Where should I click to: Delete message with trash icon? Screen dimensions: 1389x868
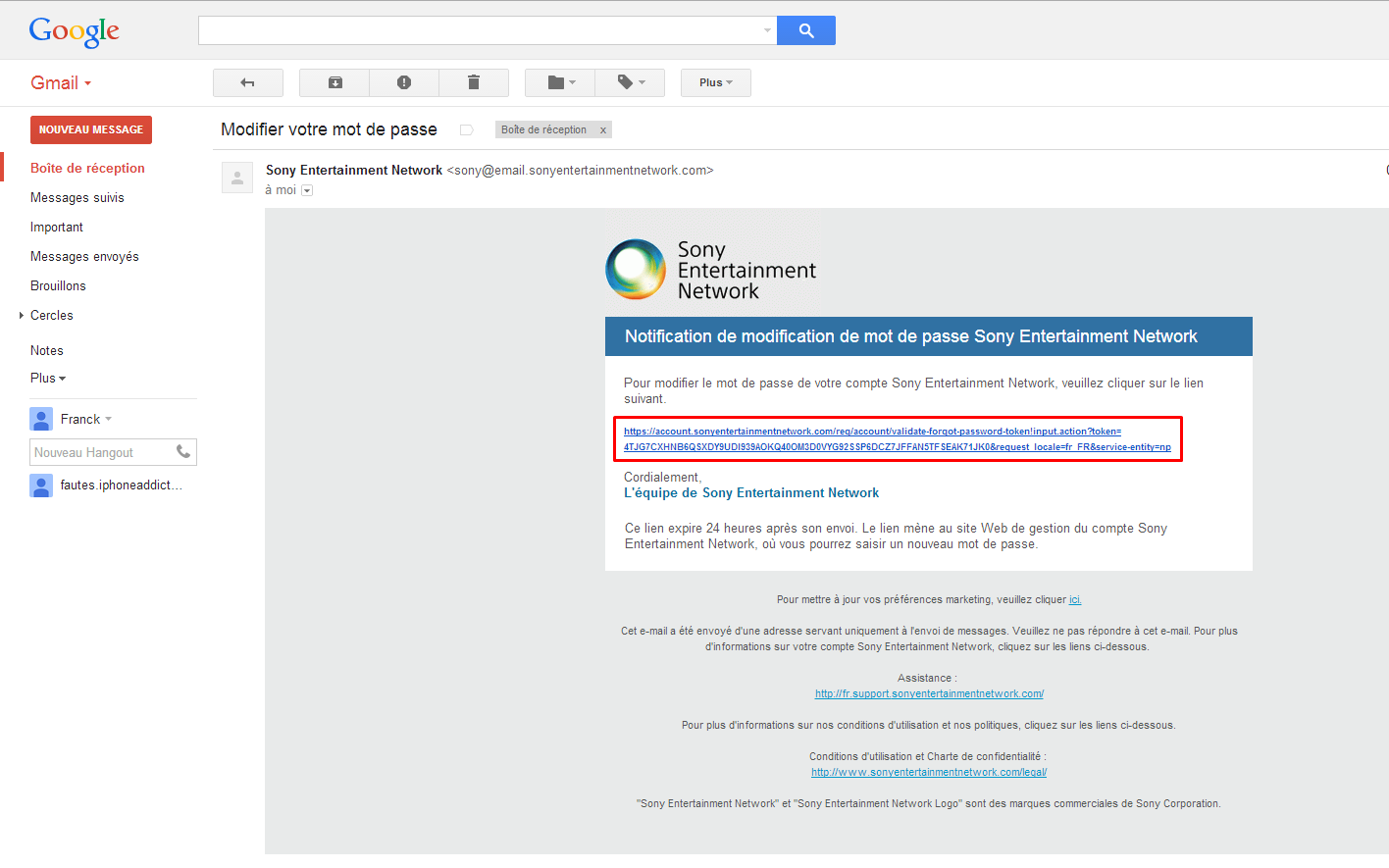point(474,82)
